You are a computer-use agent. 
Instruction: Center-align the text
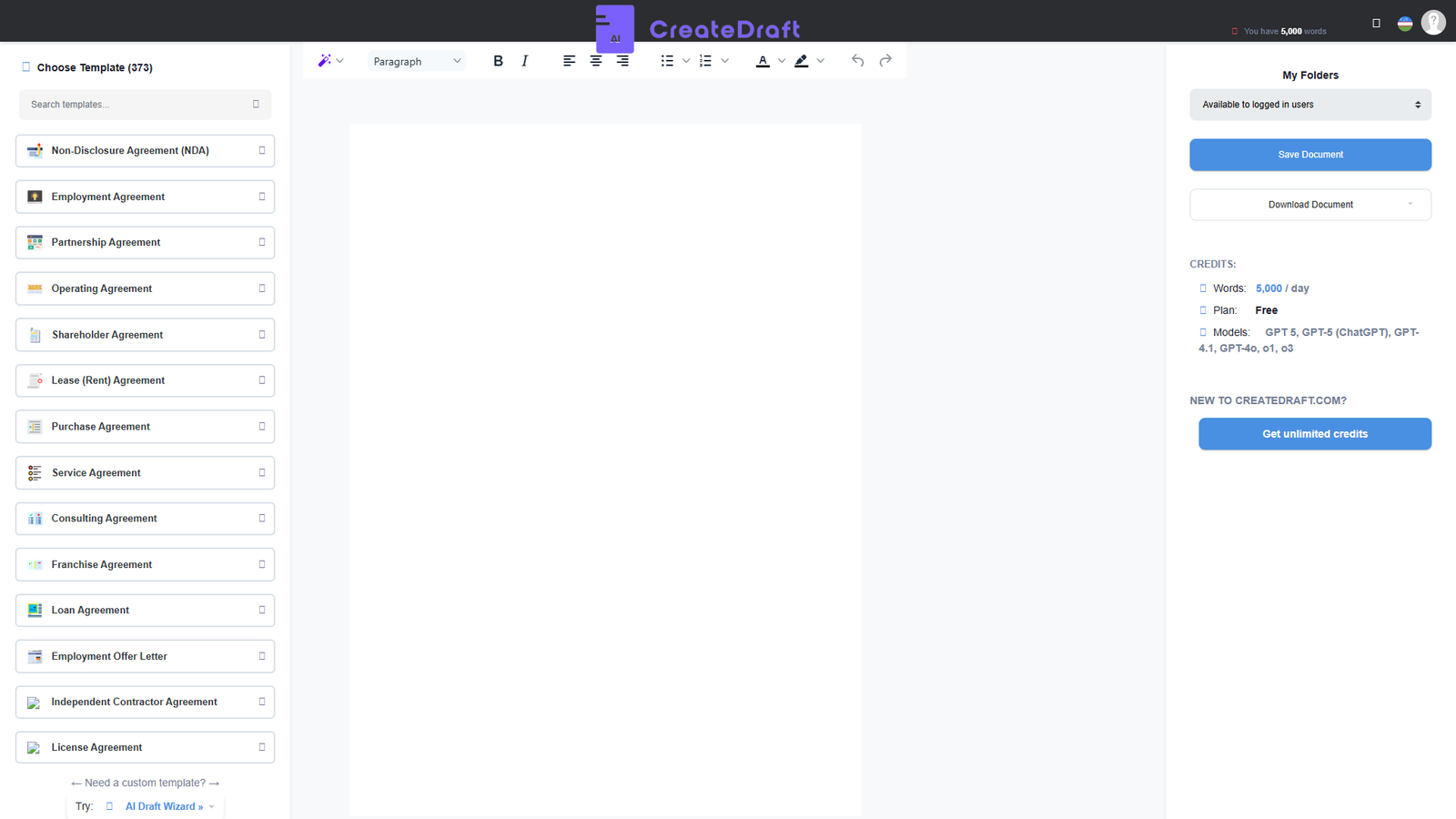[x=596, y=61]
